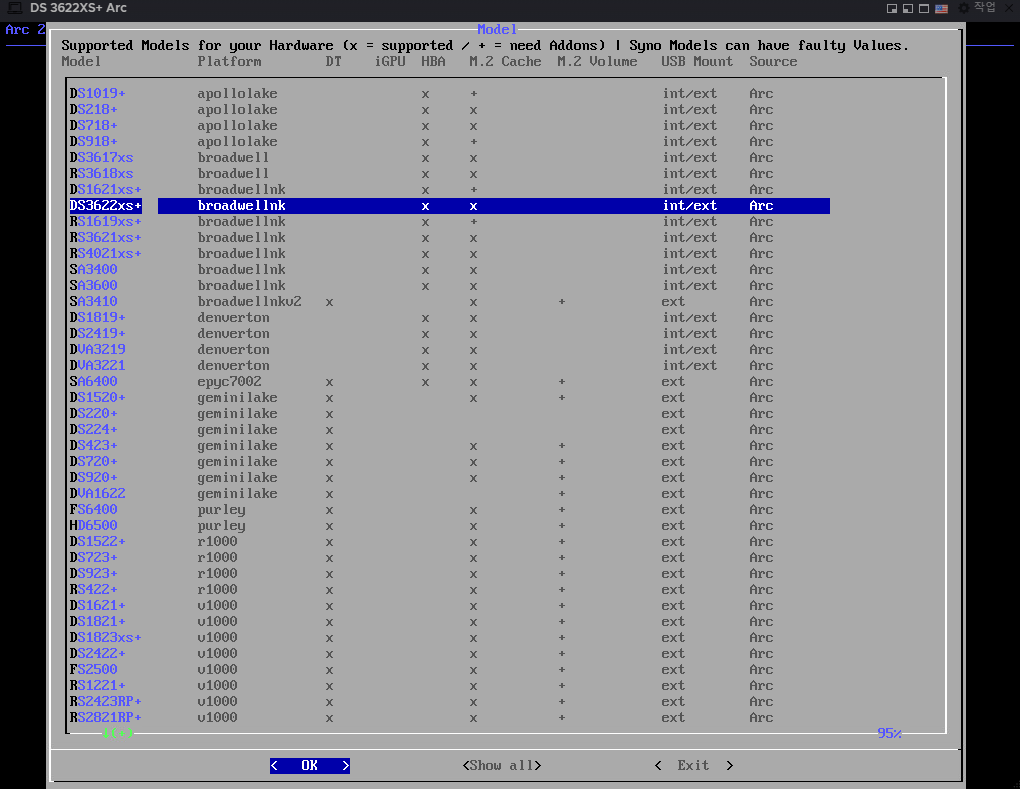Click the US flag keyboard layout icon
1020x789 pixels.
click(x=941, y=8)
